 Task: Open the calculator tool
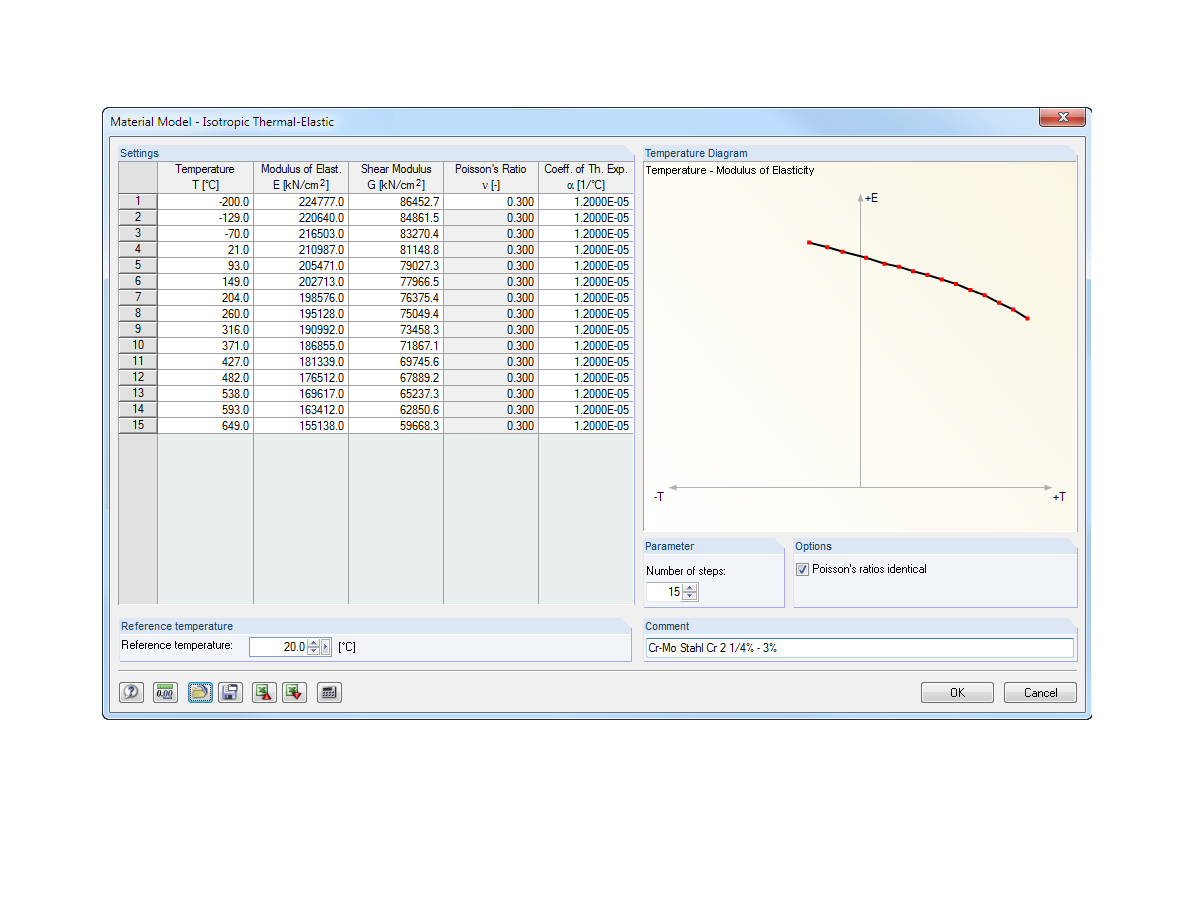pos(329,692)
